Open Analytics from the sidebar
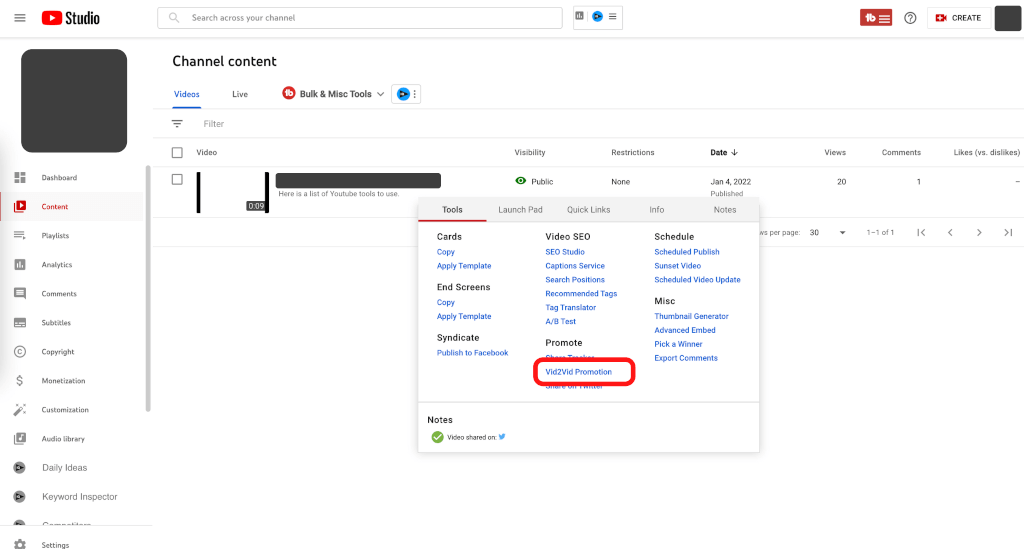 pyautogui.click(x=59, y=265)
